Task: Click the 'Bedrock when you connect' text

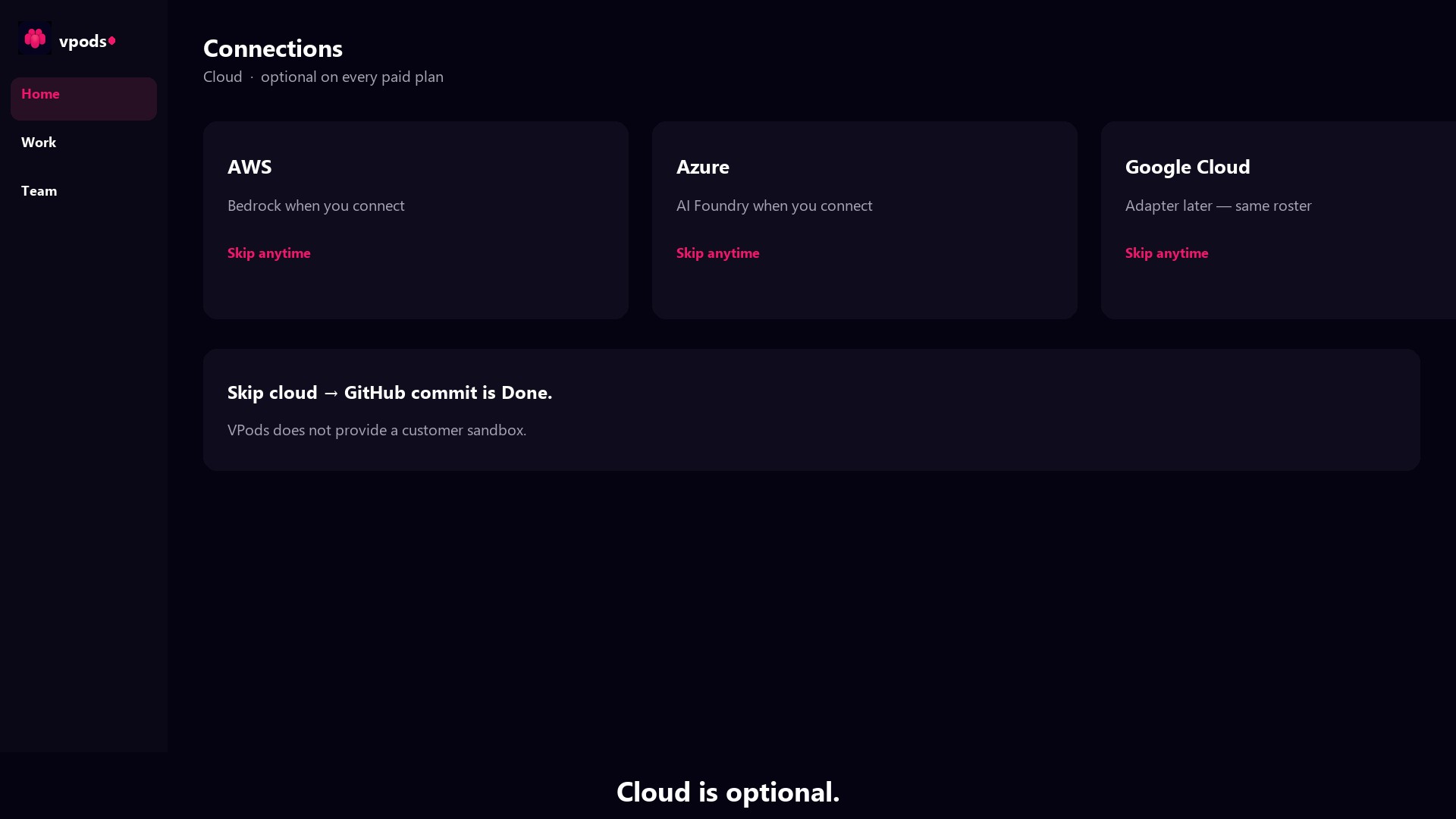Action: 316,206
